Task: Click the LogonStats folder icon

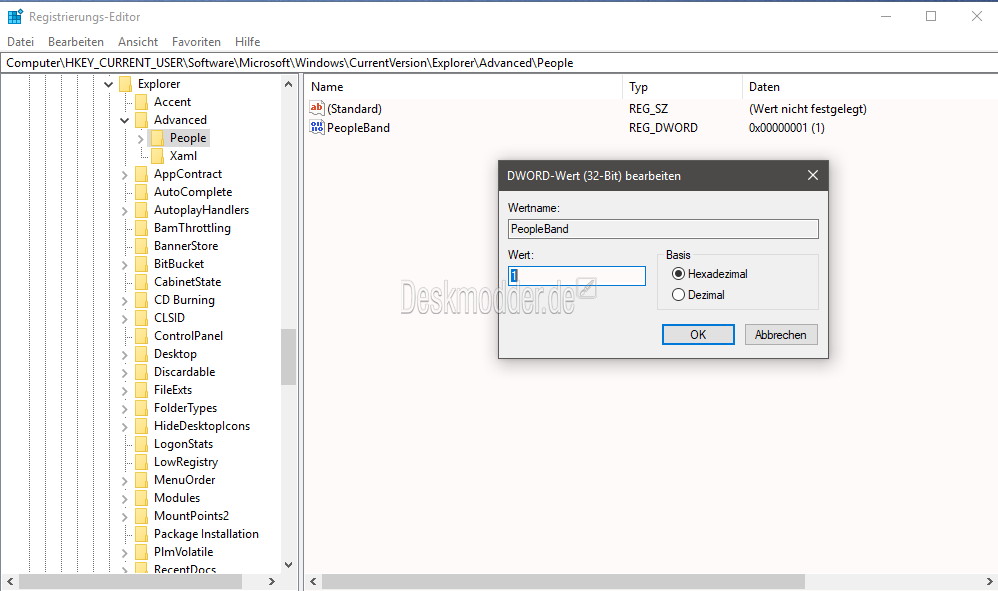Action: coord(141,444)
